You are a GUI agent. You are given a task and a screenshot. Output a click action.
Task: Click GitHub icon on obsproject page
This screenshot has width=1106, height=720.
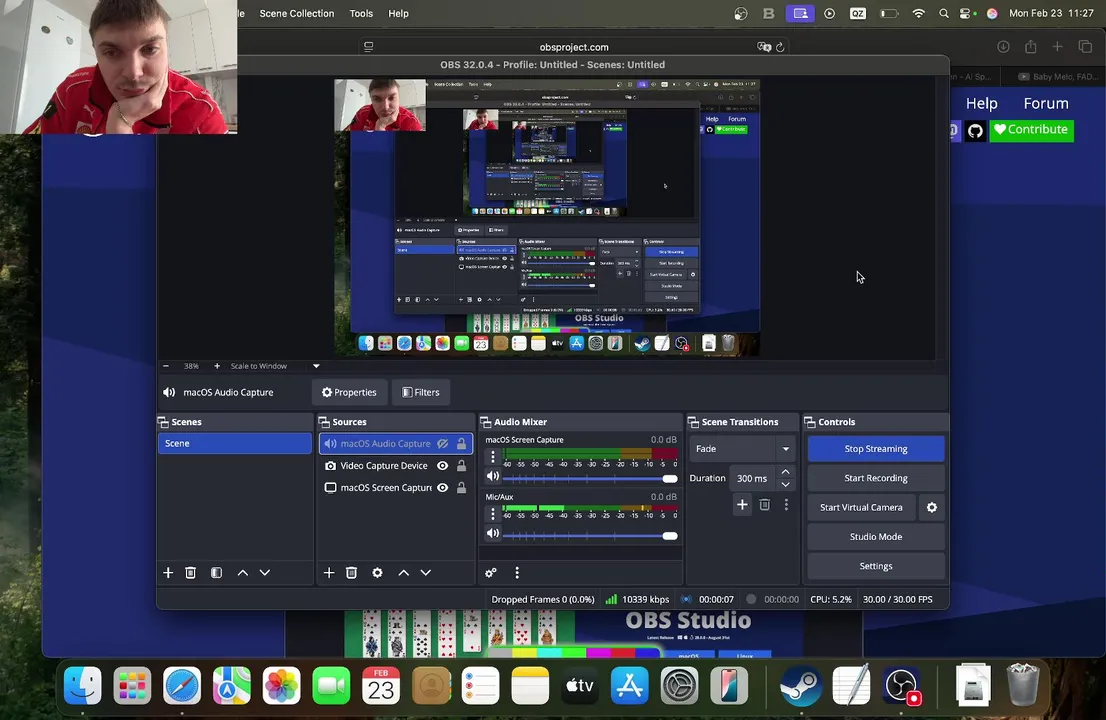[x=975, y=130]
